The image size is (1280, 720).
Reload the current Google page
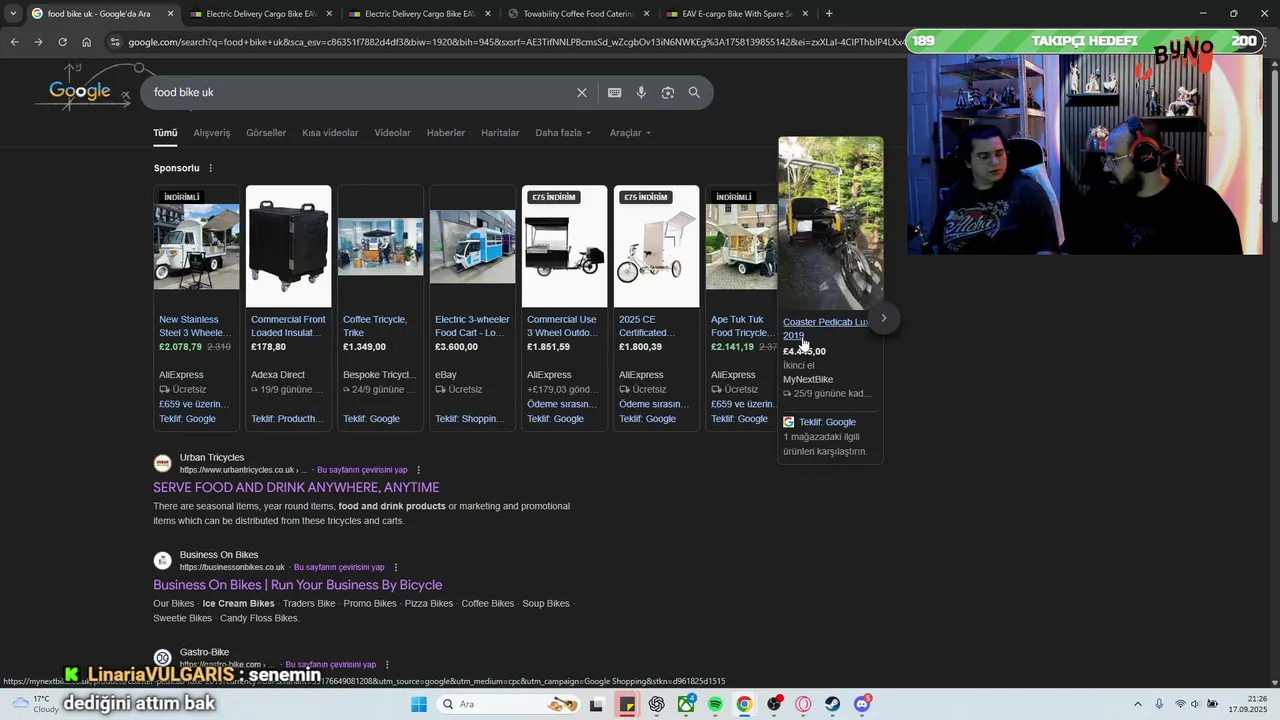(x=62, y=42)
